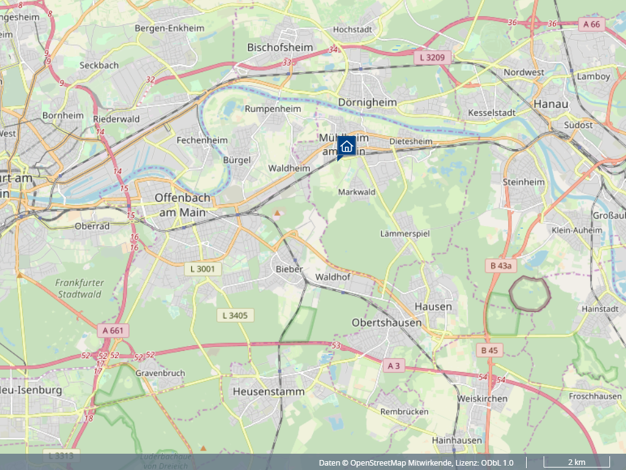Select the Hanau city label
Image resolution: width=626 pixels, height=470 pixels.
coord(551,104)
